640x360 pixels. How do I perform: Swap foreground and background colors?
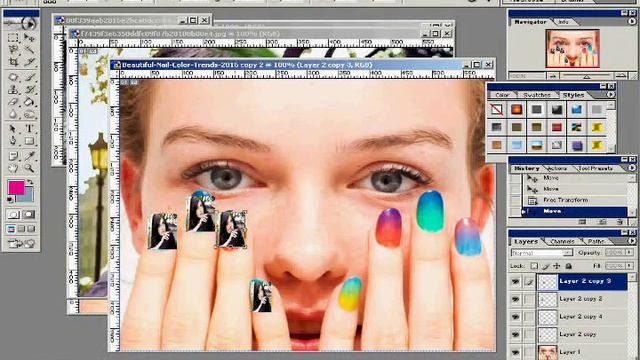pos(30,182)
